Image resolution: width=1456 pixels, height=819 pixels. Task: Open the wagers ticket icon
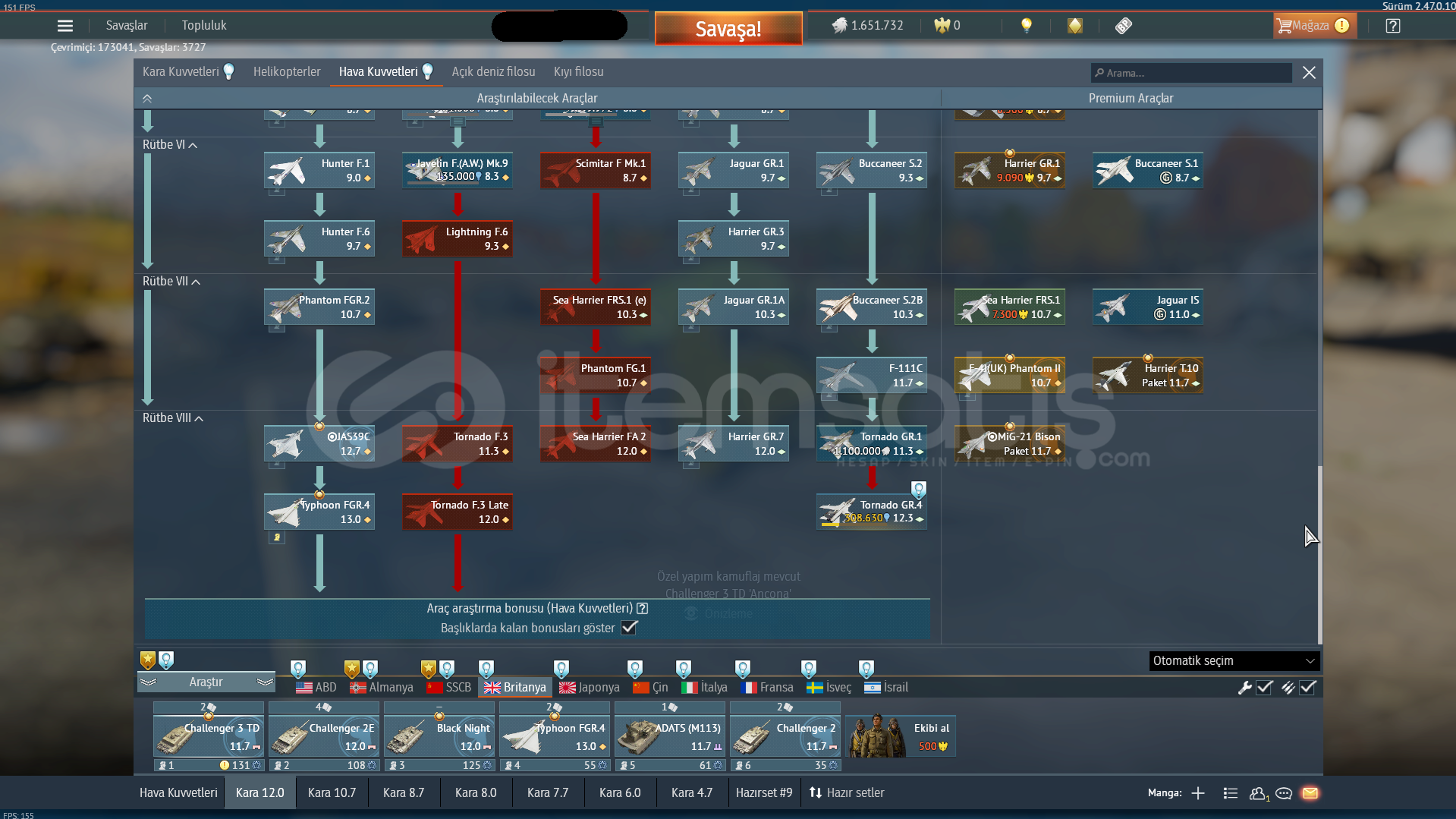(x=1124, y=26)
